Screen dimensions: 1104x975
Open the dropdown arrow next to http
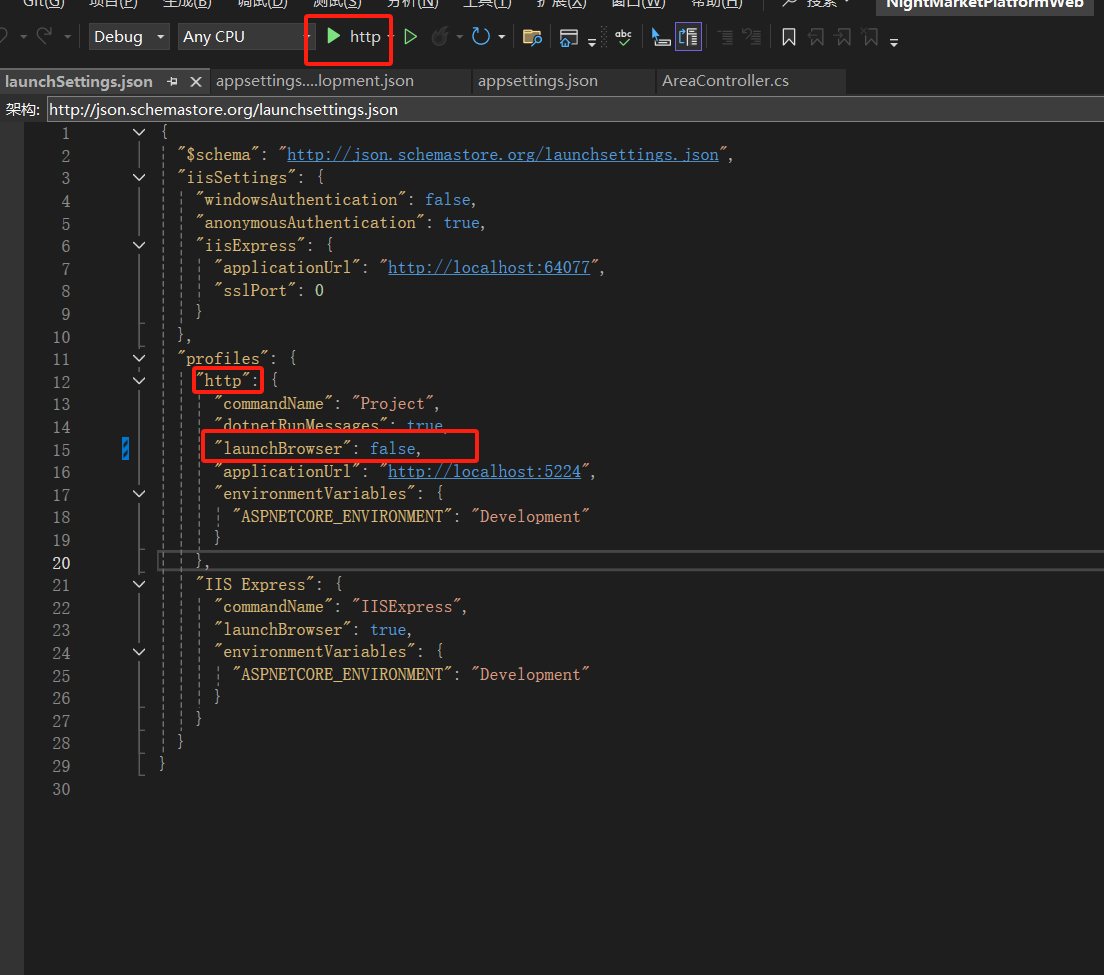tap(391, 37)
